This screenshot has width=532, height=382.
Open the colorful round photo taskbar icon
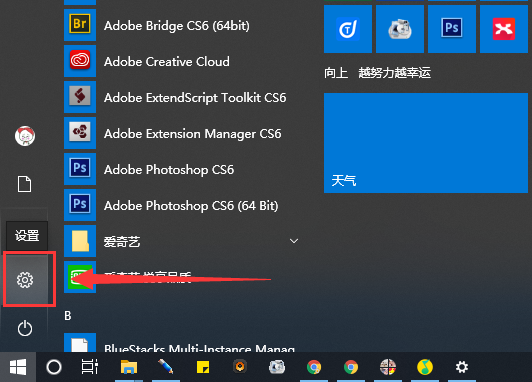388,367
